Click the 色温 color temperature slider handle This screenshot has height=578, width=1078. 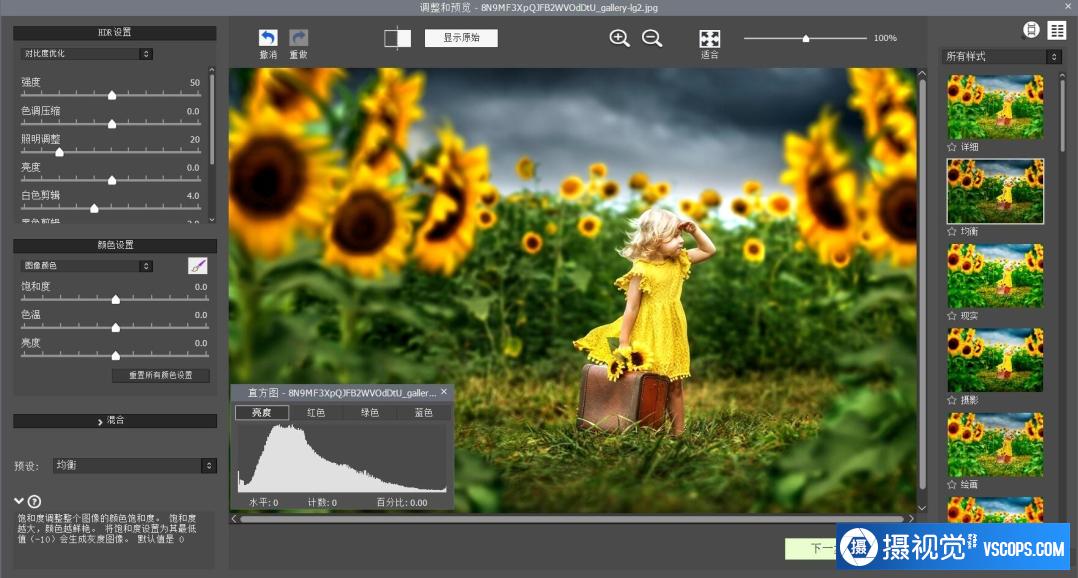click(x=116, y=327)
